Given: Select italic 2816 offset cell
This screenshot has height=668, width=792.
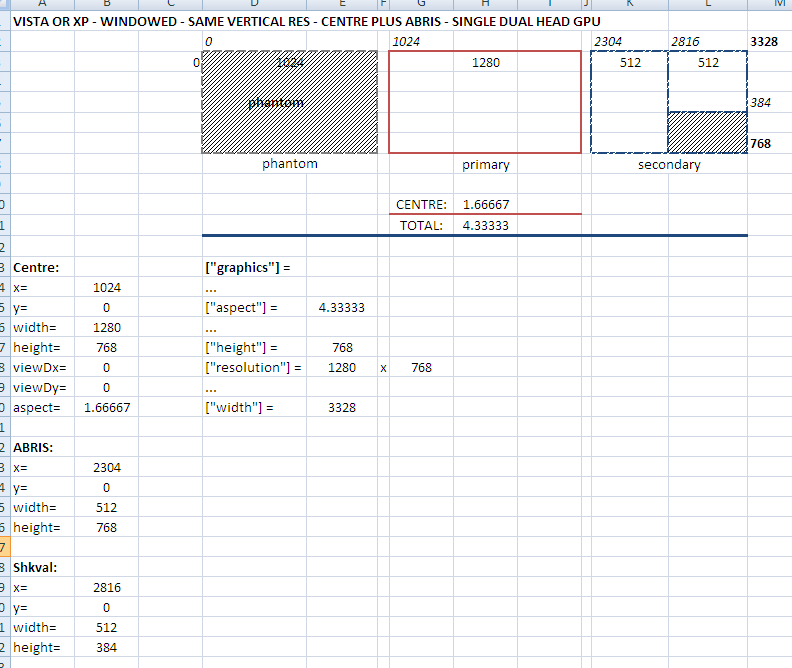Looking at the screenshot, I should (708, 41).
